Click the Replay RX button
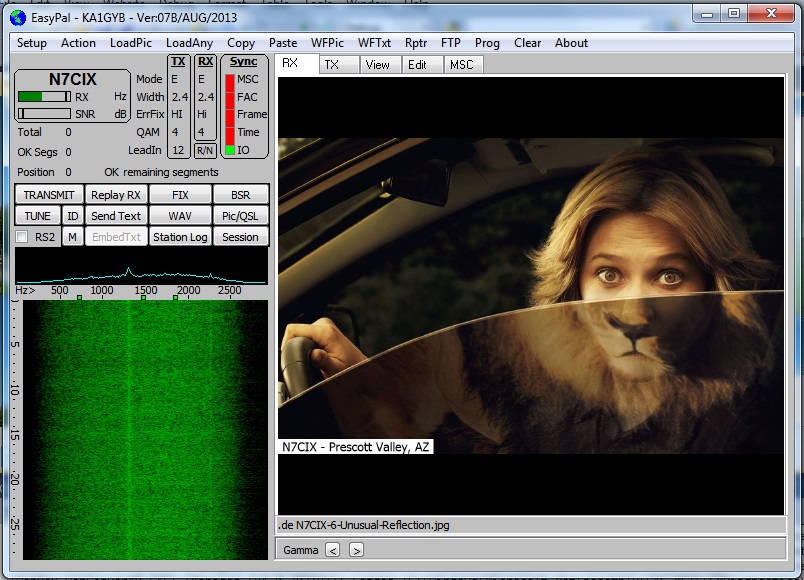The height and width of the screenshot is (580, 804). (x=115, y=195)
